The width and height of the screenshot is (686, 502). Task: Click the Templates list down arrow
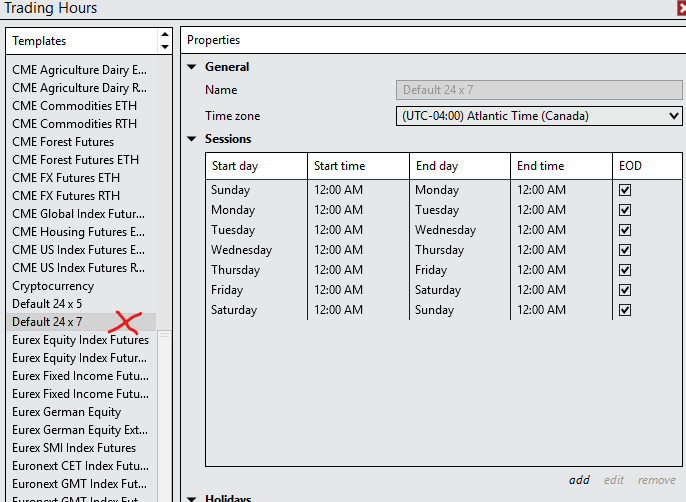165,46
